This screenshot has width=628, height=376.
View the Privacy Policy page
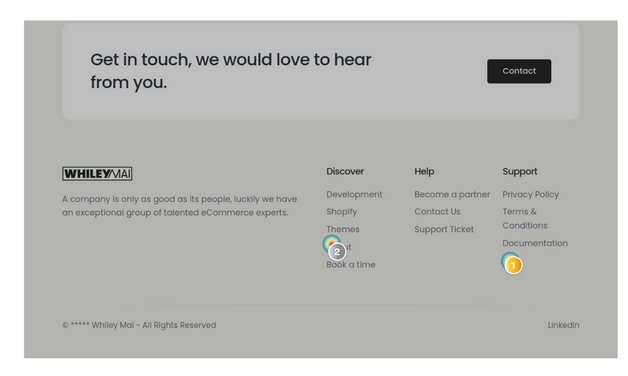pos(531,195)
